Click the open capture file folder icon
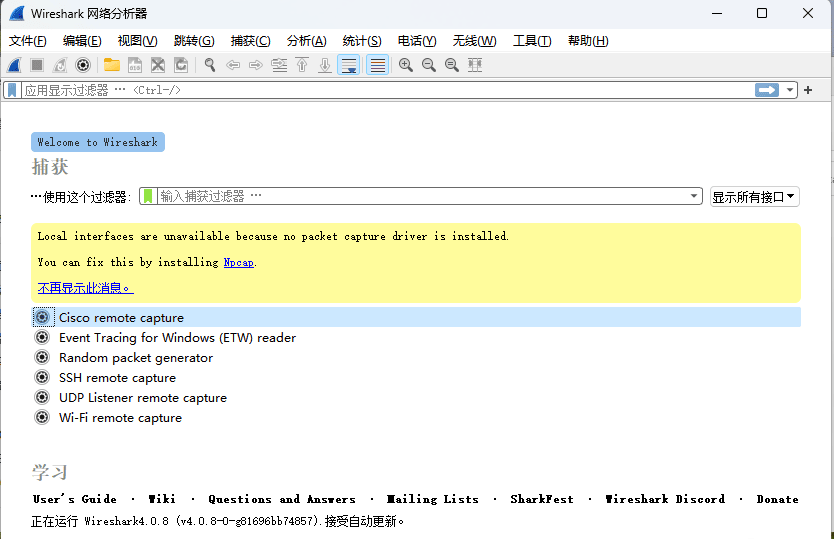 point(111,65)
